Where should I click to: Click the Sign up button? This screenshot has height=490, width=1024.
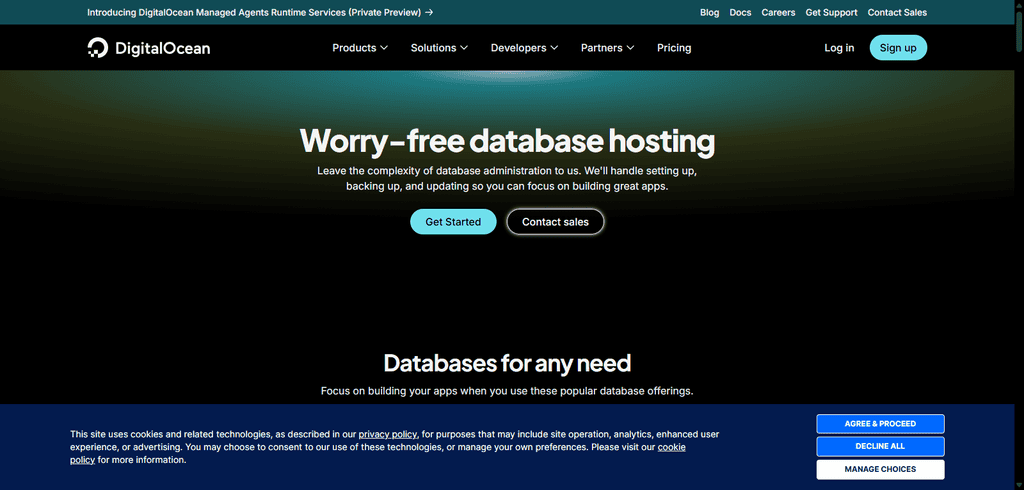click(x=898, y=48)
